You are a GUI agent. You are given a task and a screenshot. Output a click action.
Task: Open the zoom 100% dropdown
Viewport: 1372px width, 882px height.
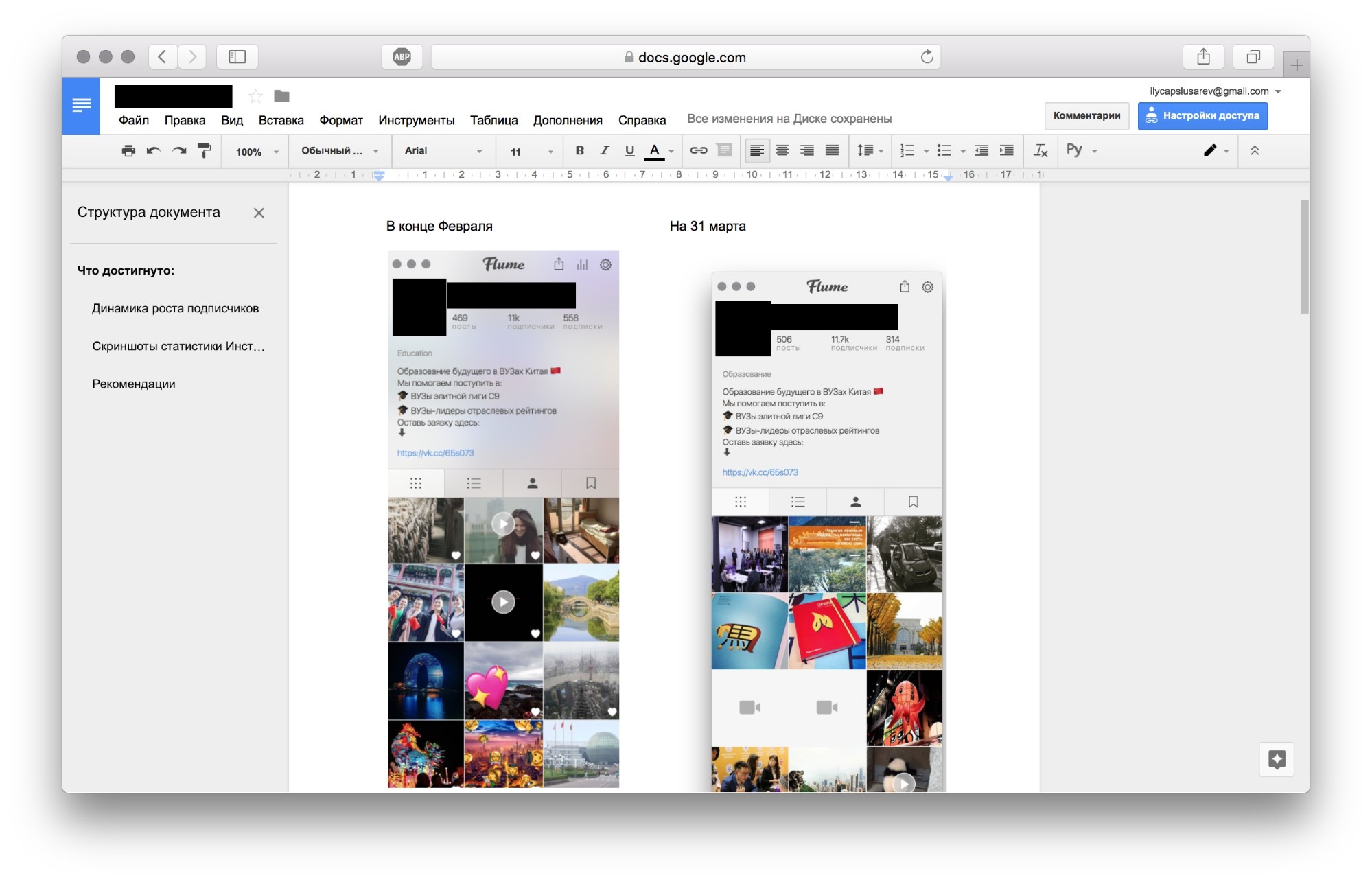(x=257, y=152)
